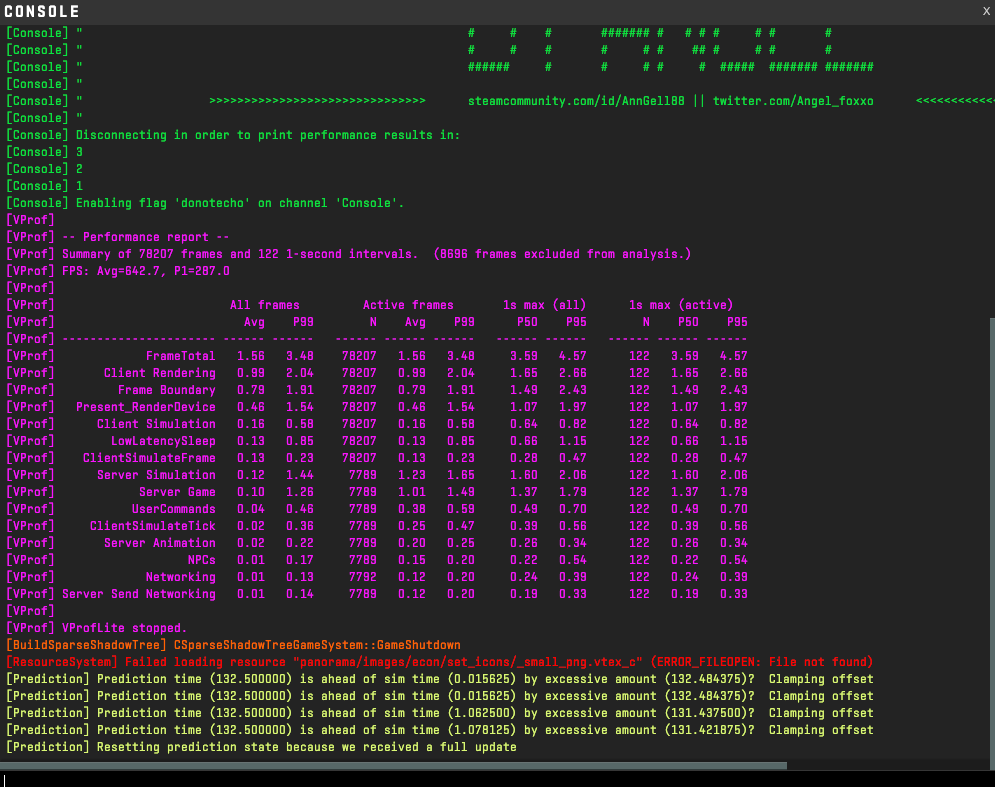Click the ClientSimulateTick row label
The height and width of the screenshot is (787, 995).
(x=152, y=526)
